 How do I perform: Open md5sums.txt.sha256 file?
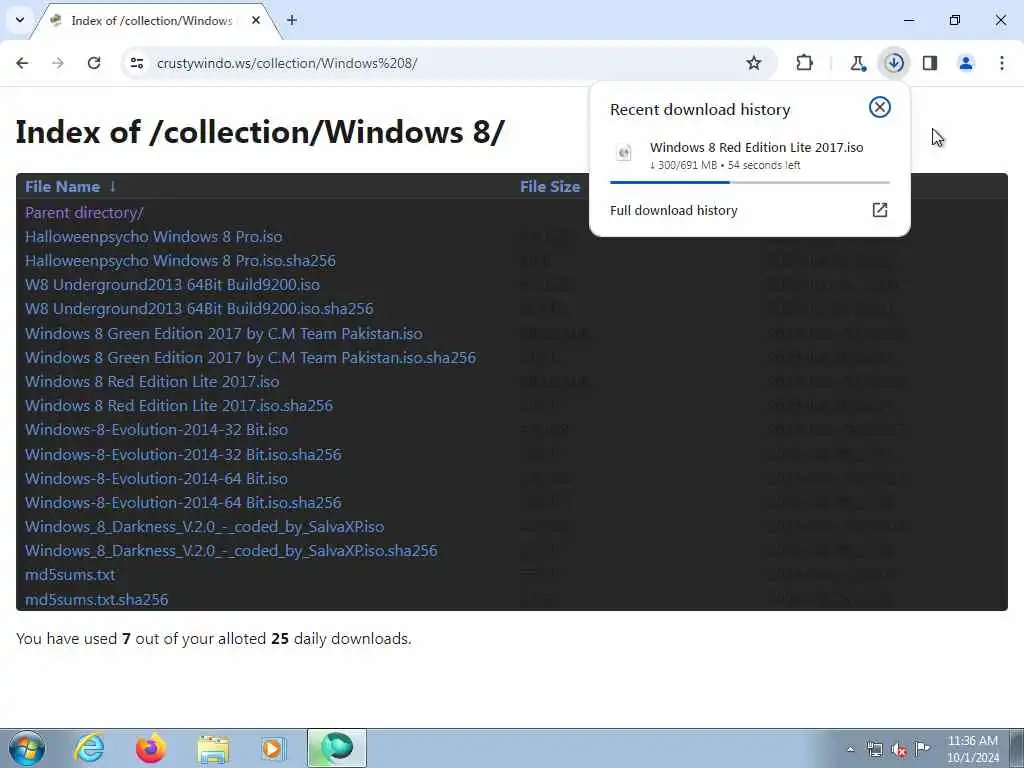tap(97, 600)
